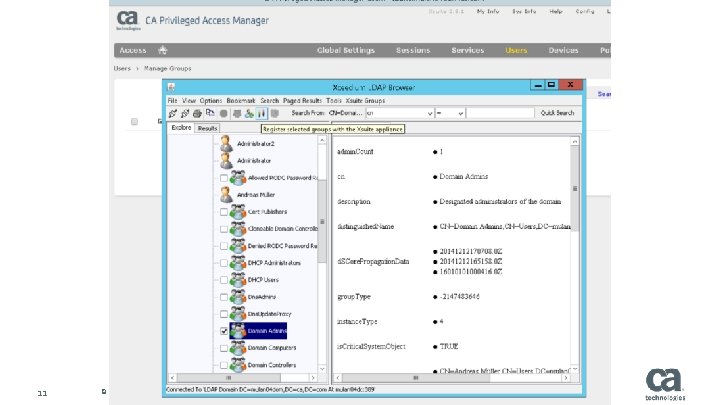Screen dimensions: 720x405
Task: Check the Allowed RODC Password group checkbox
Action: coord(224,178)
